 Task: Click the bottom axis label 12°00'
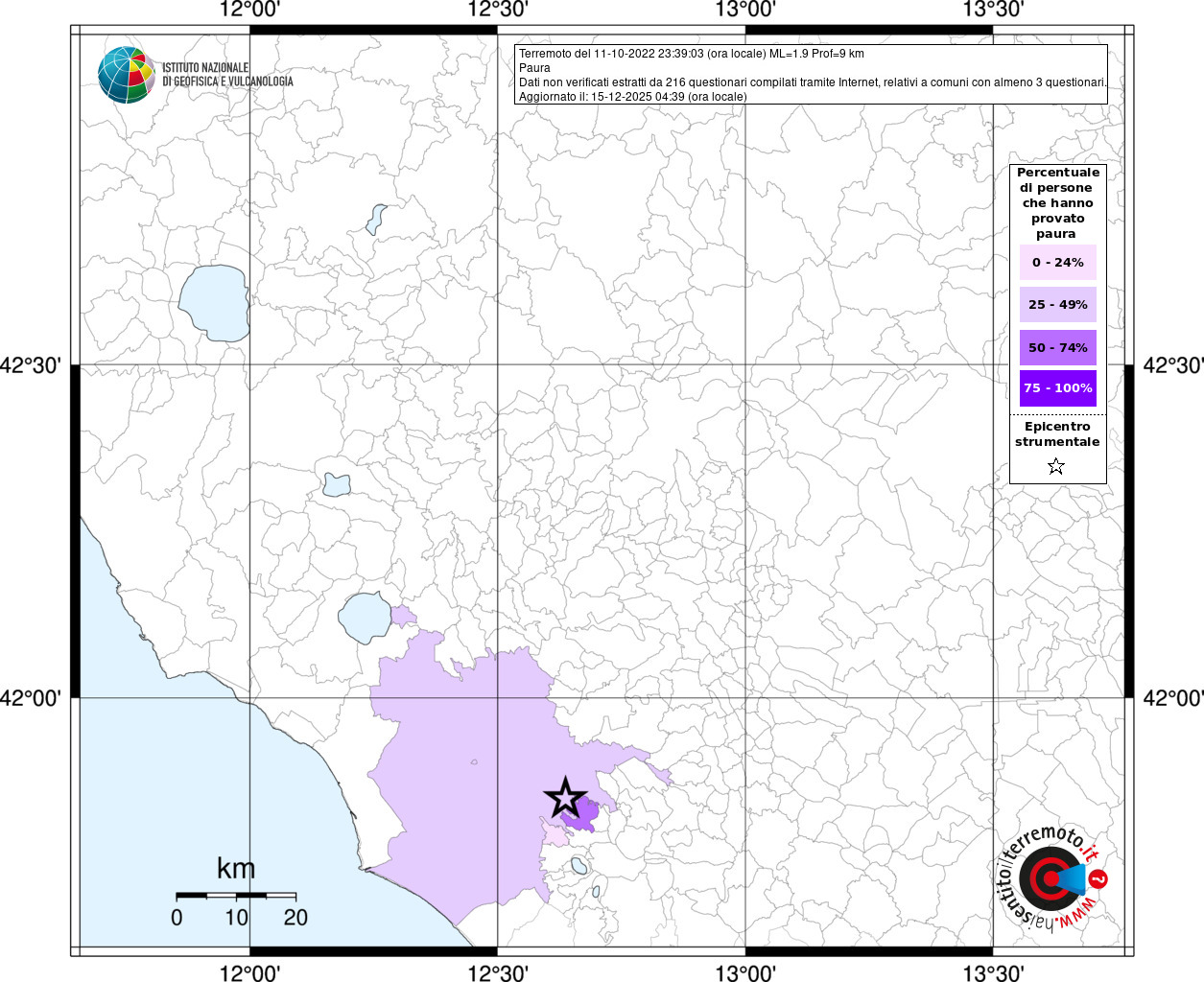(x=249, y=972)
